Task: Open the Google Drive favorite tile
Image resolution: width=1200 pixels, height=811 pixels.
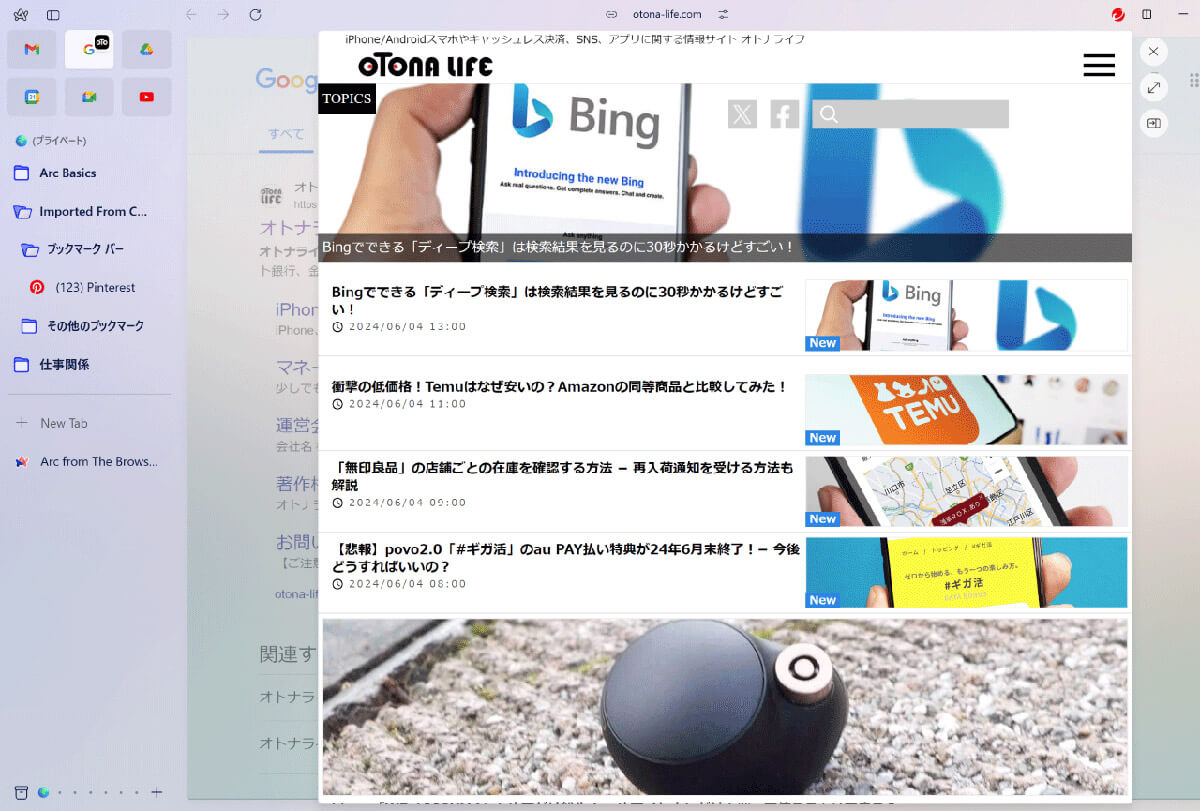Action: pos(146,49)
